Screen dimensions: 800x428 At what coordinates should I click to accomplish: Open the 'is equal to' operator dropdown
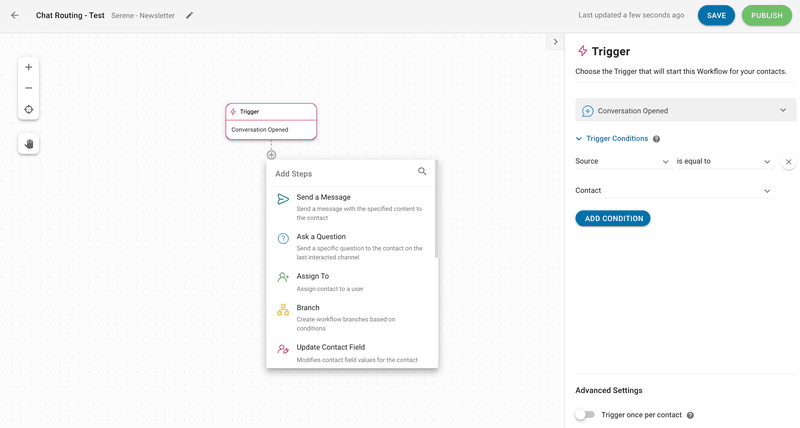[x=723, y=161]
